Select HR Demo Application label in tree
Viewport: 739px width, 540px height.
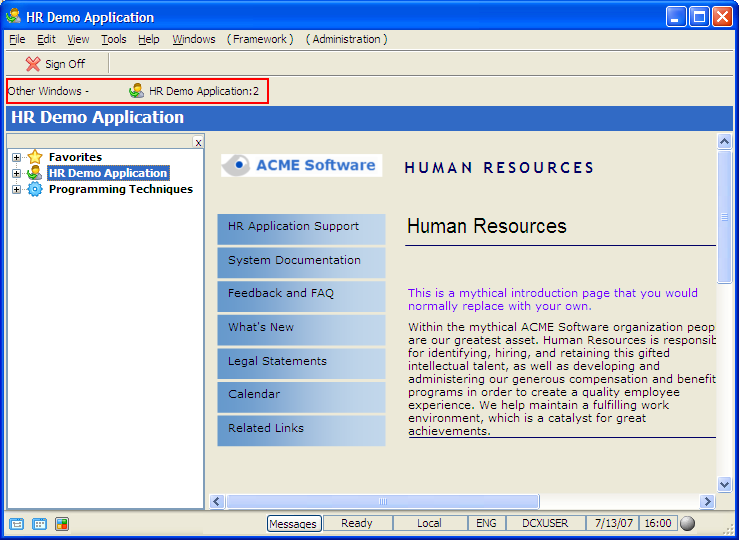(x=108, y=173)
